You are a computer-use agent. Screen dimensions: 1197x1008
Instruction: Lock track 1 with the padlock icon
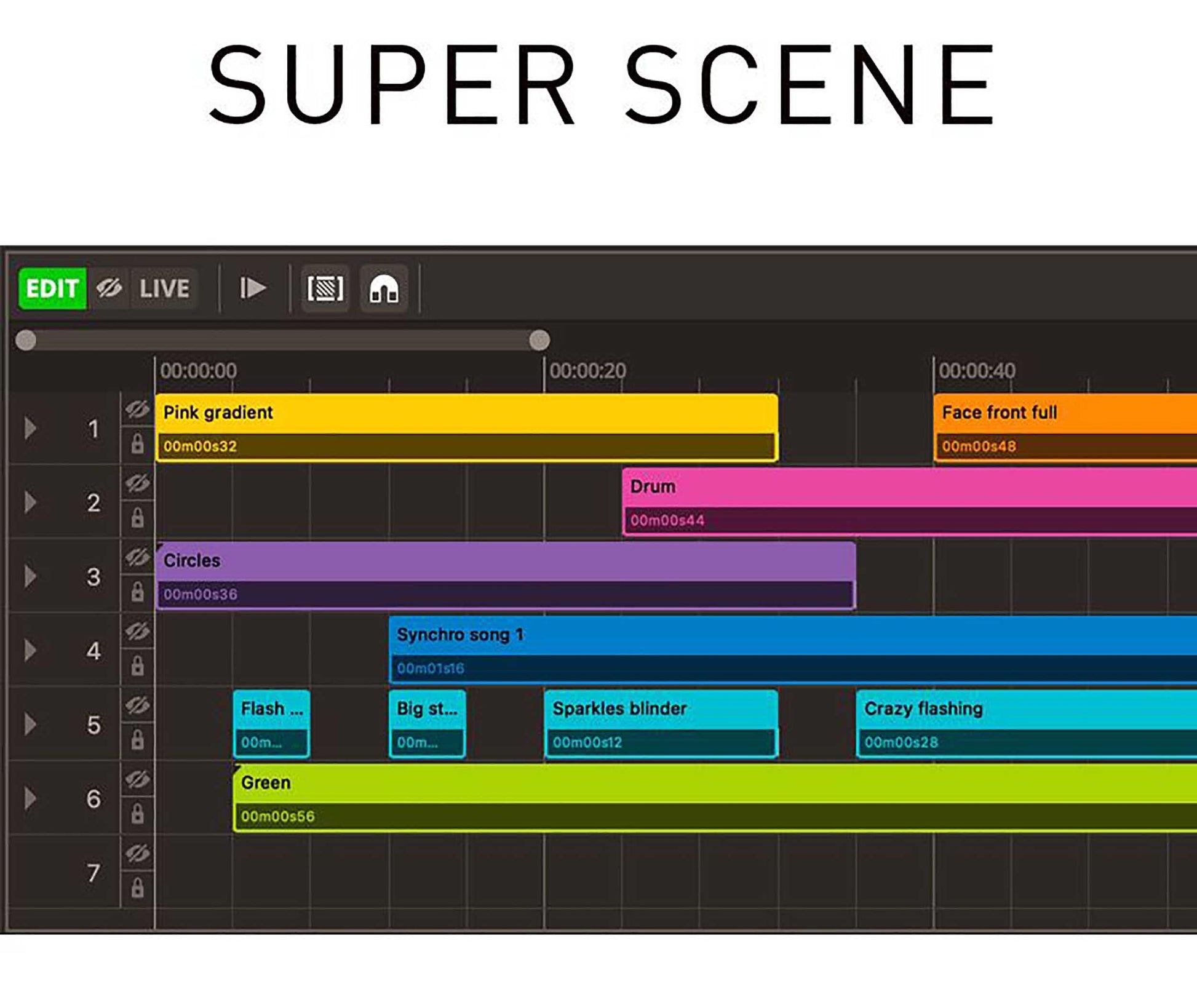(137, 443)
